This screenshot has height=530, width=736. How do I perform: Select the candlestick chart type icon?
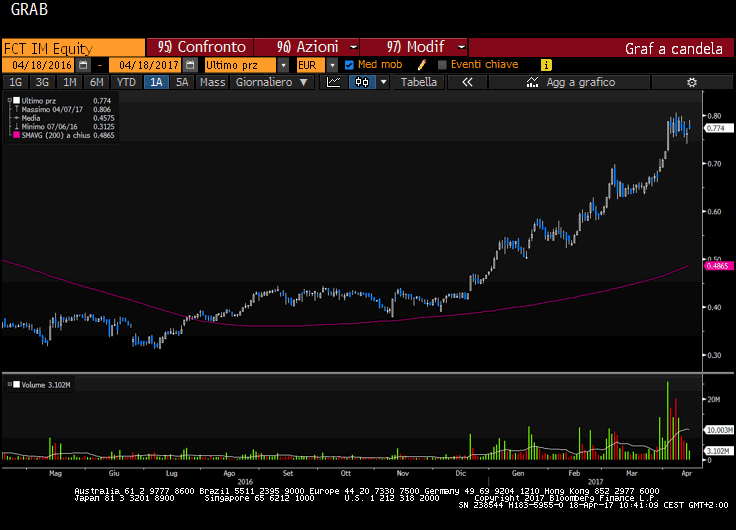[x=362, y=82]
